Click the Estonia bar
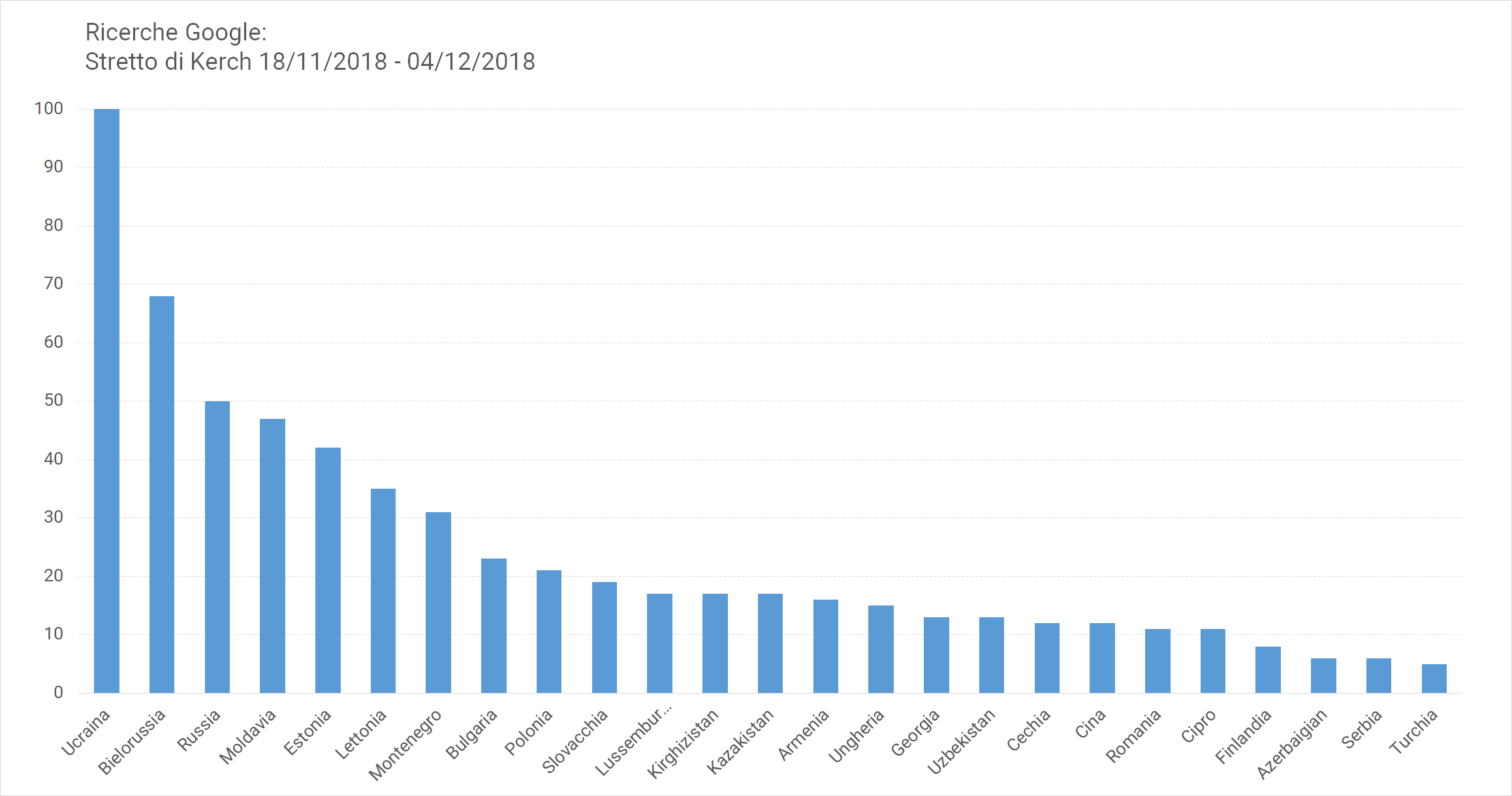The image size is (1512, 796). pos(328,570)
